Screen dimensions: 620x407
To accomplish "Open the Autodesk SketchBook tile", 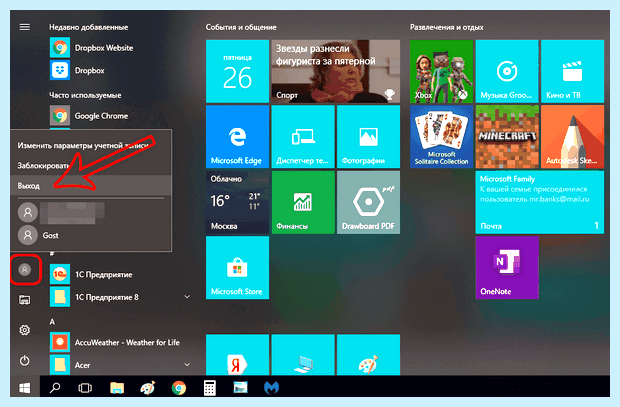I will [x=572, y=137].
